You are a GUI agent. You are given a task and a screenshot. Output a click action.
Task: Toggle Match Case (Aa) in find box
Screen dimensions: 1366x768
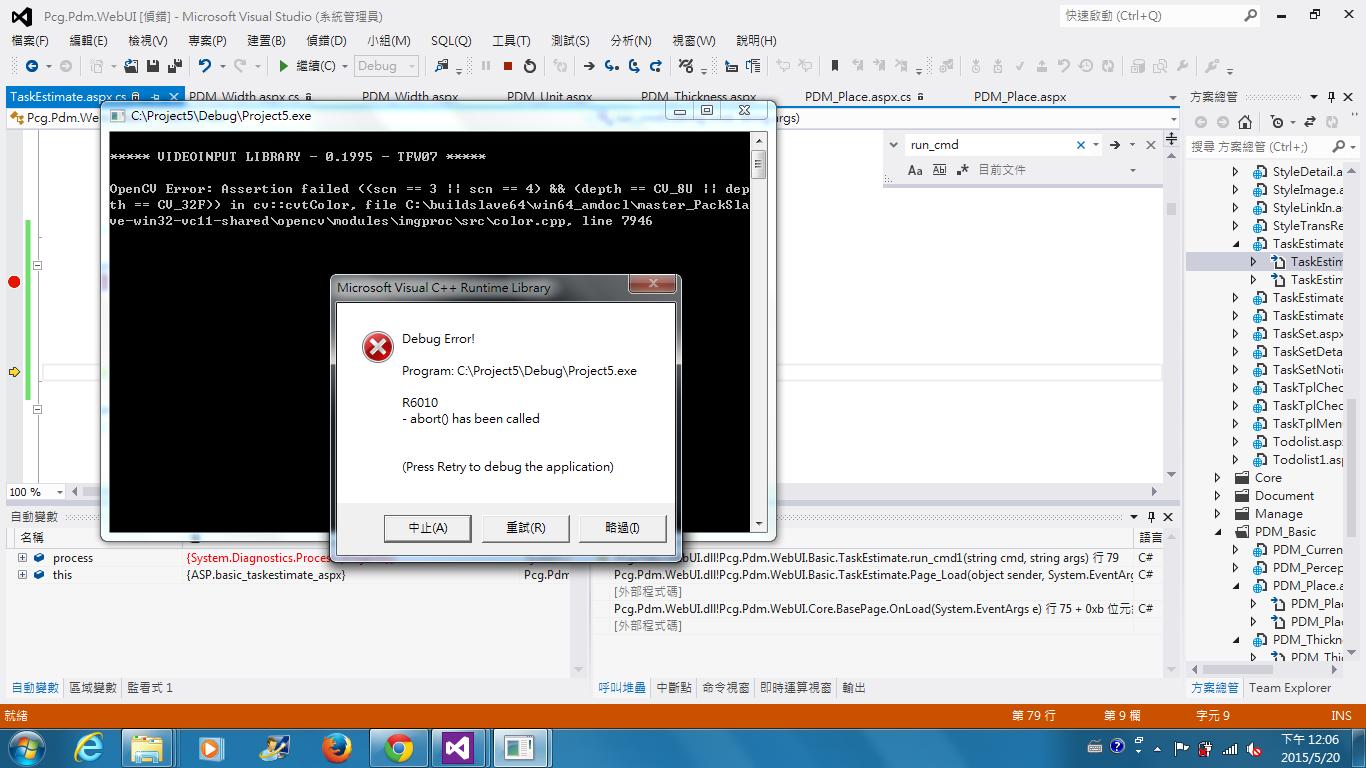click(x=915, y=170)
